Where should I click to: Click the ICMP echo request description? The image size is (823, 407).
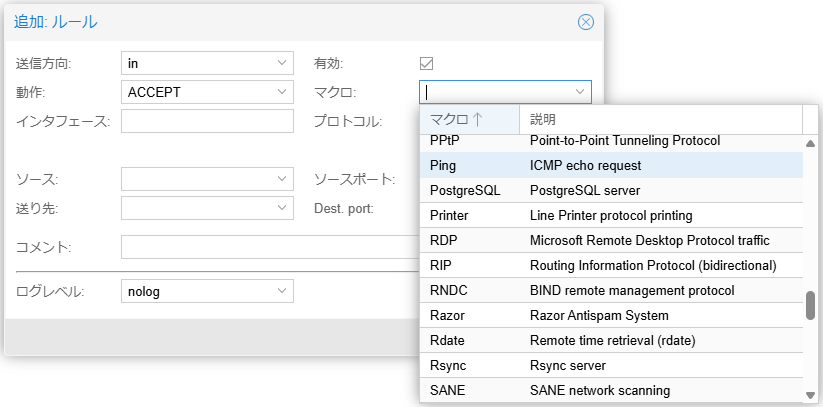click(x=586, y=165)
